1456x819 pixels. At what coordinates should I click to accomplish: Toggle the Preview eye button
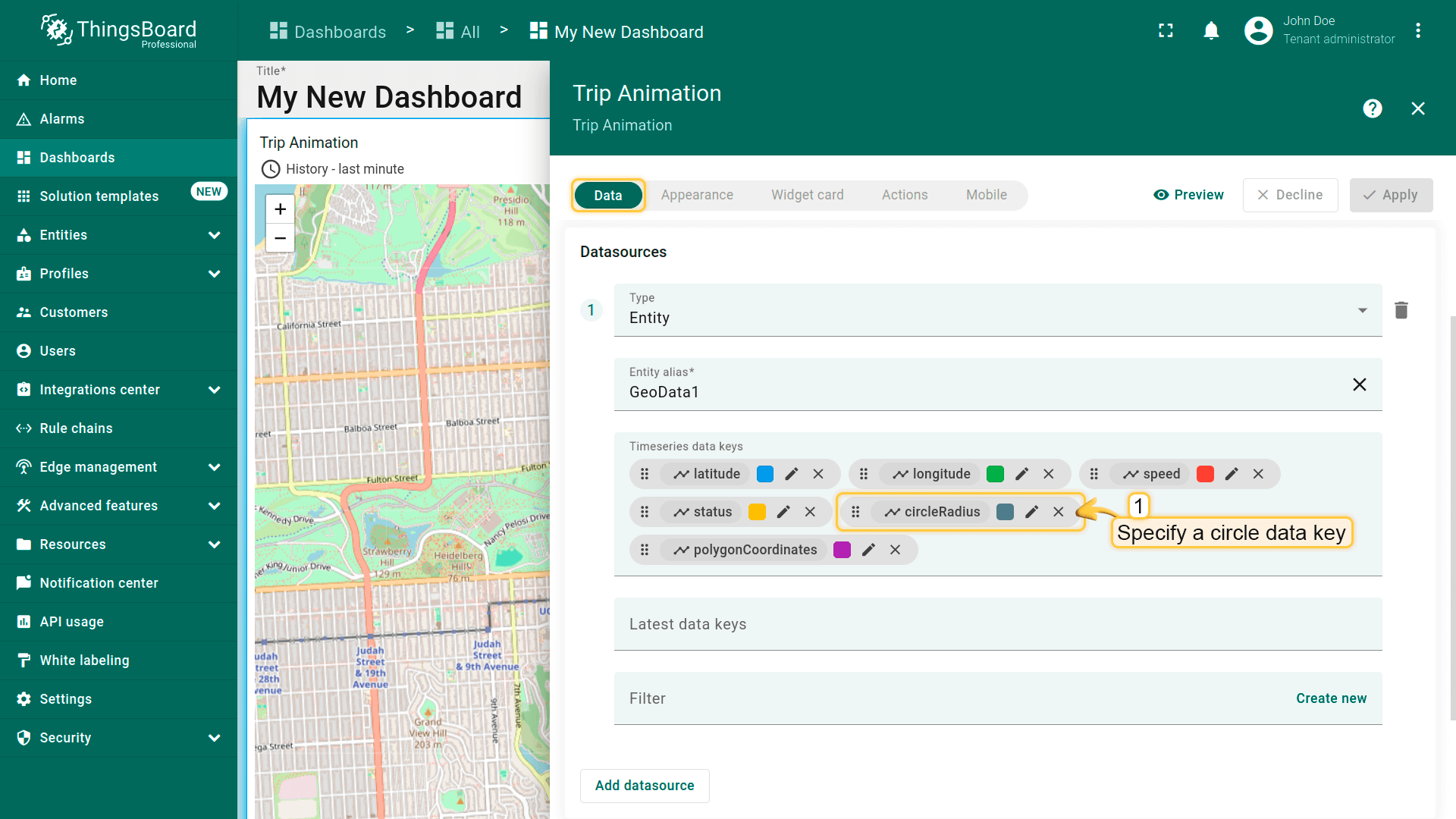[x=1188, y=195]
